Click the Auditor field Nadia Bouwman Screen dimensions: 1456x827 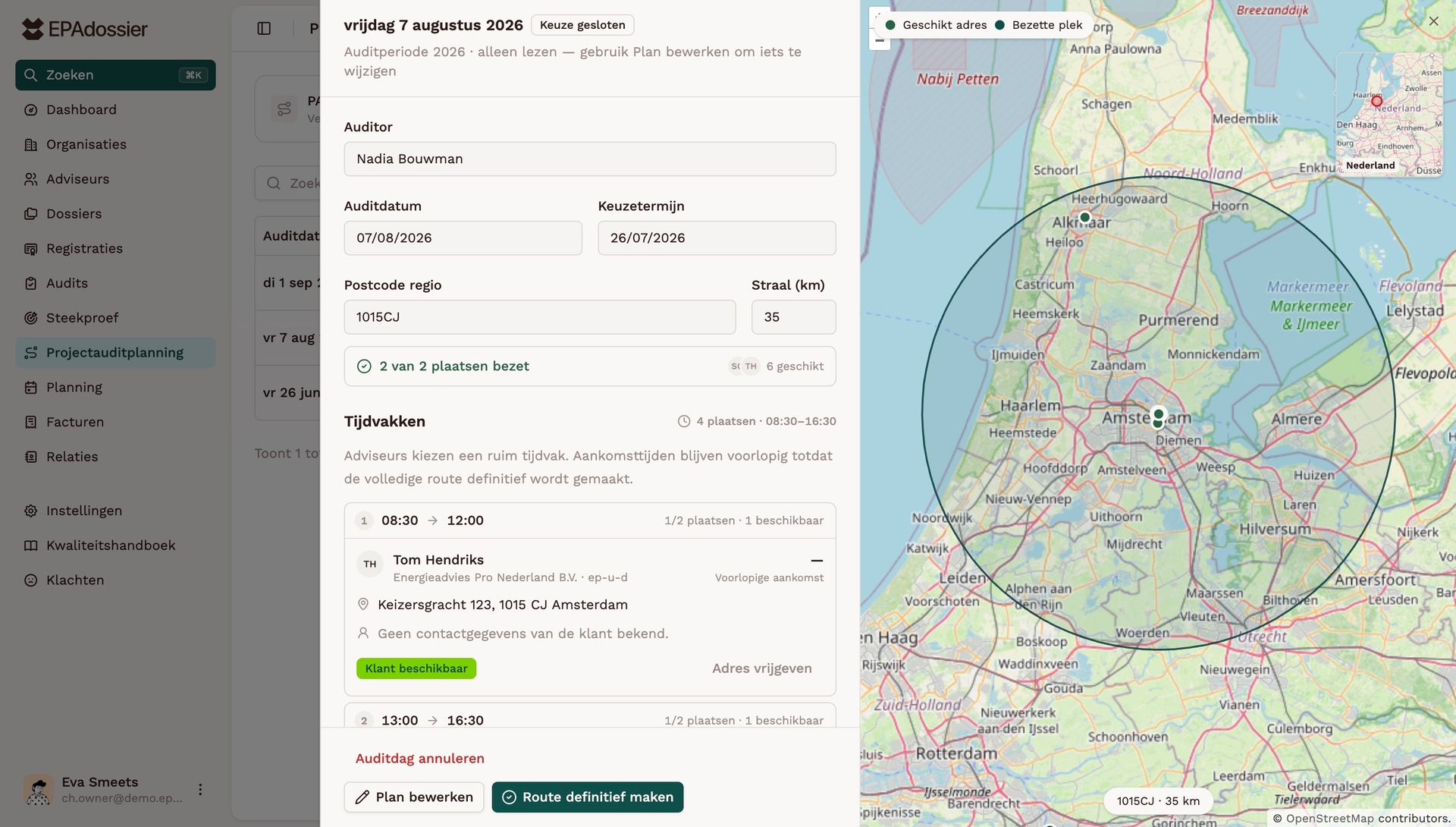pyautogui.click(x=590, y=159)
